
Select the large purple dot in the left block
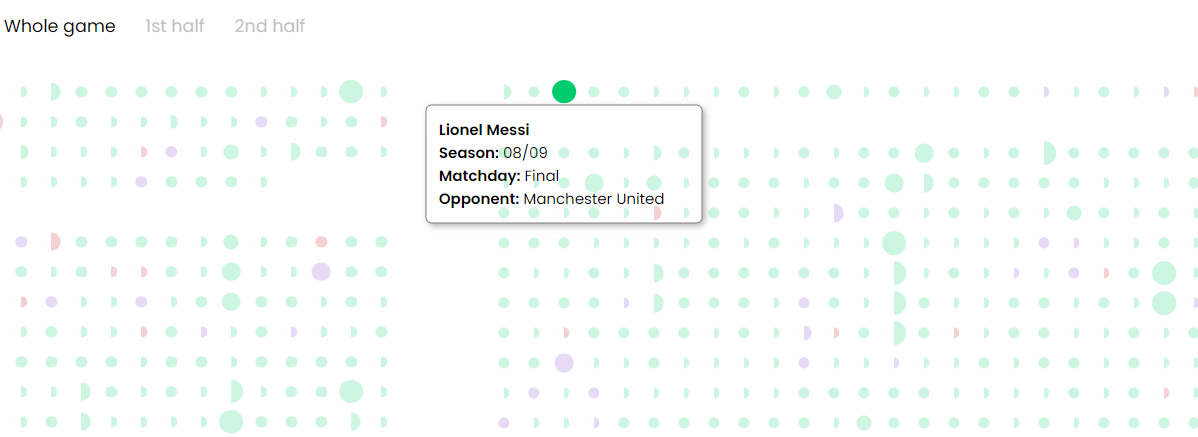(321, 271)
